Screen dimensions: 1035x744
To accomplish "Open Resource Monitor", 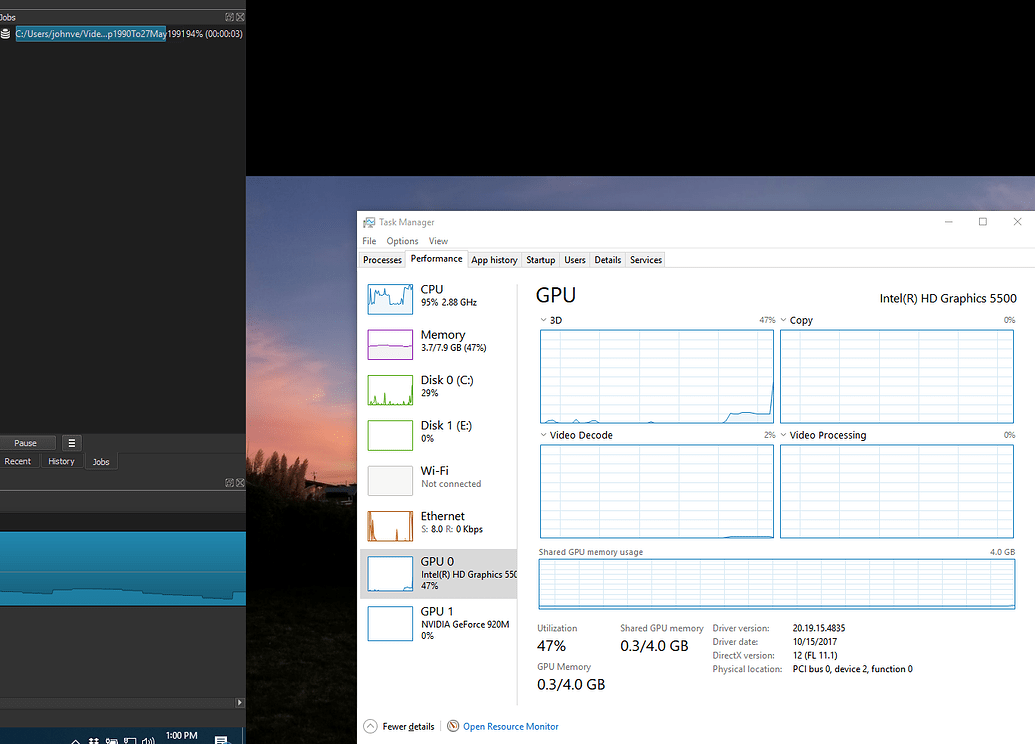I will click(508, 726).
